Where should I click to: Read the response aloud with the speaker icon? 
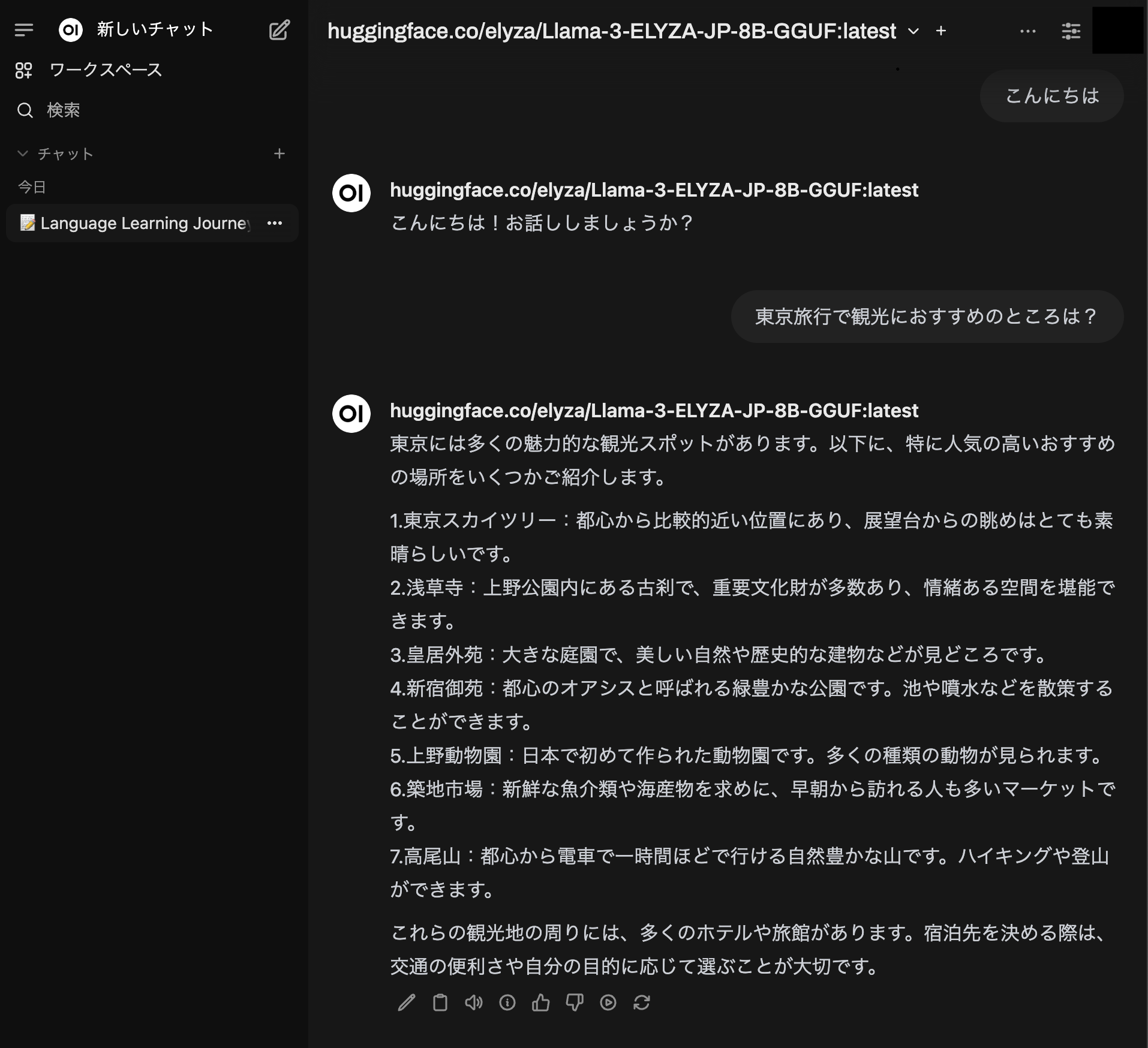474,1002
